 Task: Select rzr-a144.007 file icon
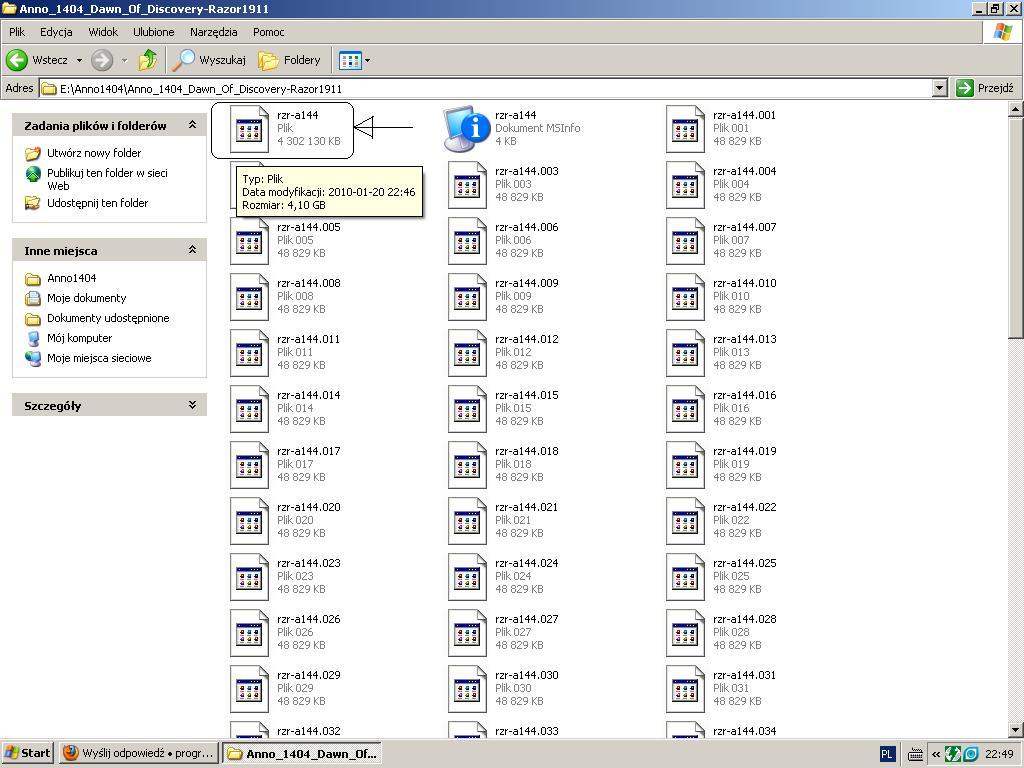[x=685, y=241]
